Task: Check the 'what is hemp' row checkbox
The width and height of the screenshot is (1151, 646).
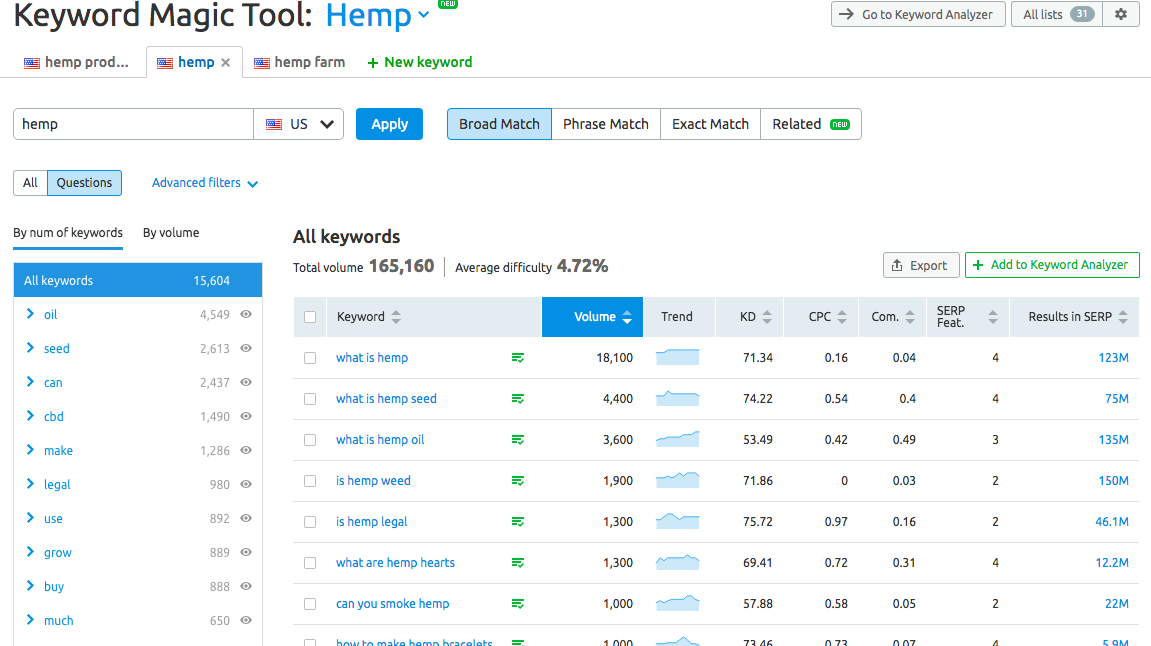Action: 310,358
